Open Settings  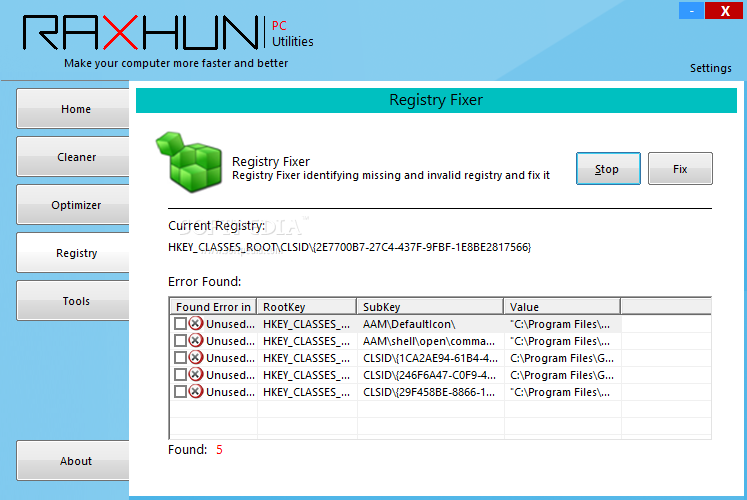pos(710,68)
